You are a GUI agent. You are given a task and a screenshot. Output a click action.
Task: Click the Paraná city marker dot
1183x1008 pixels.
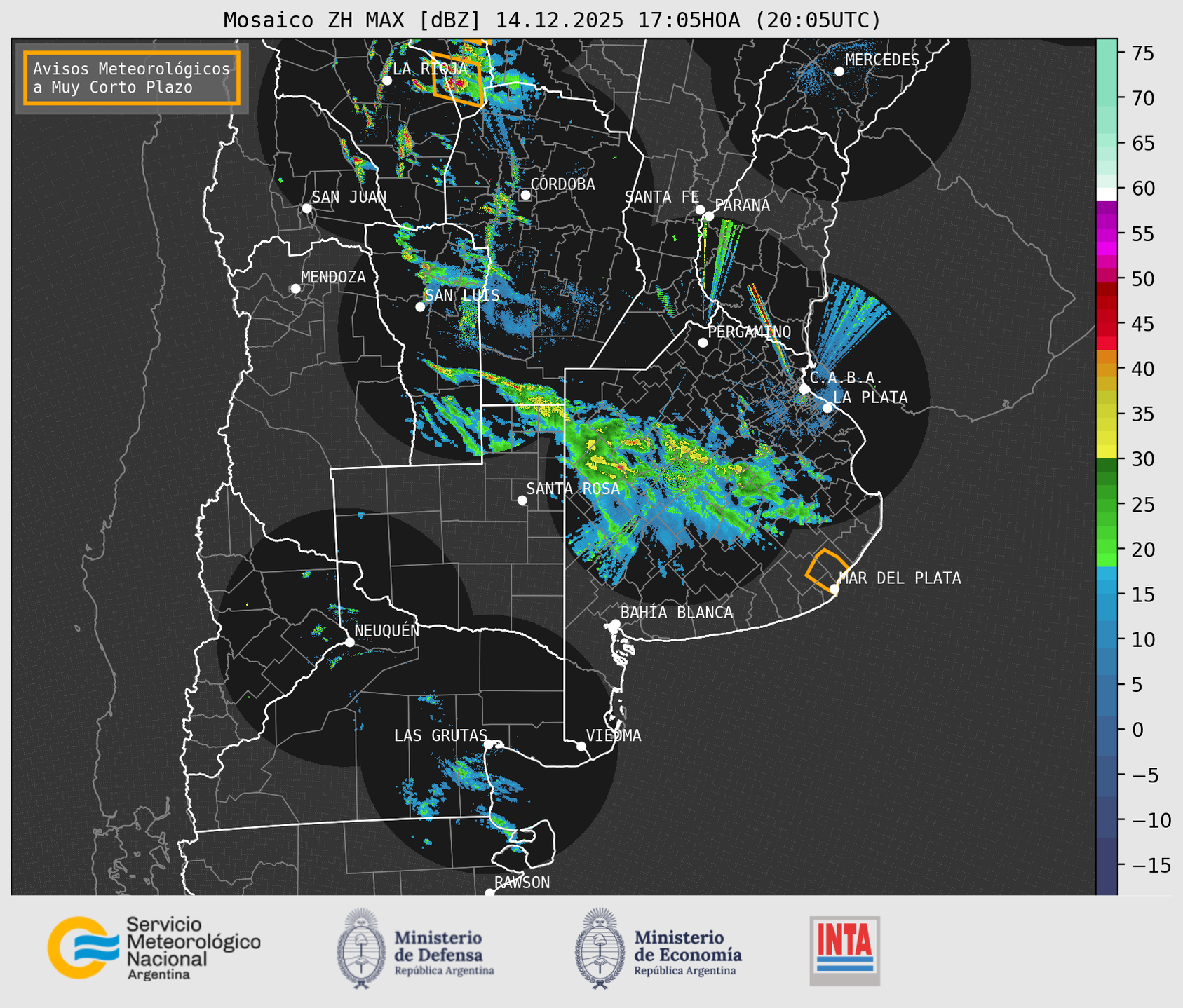[709, 216]
